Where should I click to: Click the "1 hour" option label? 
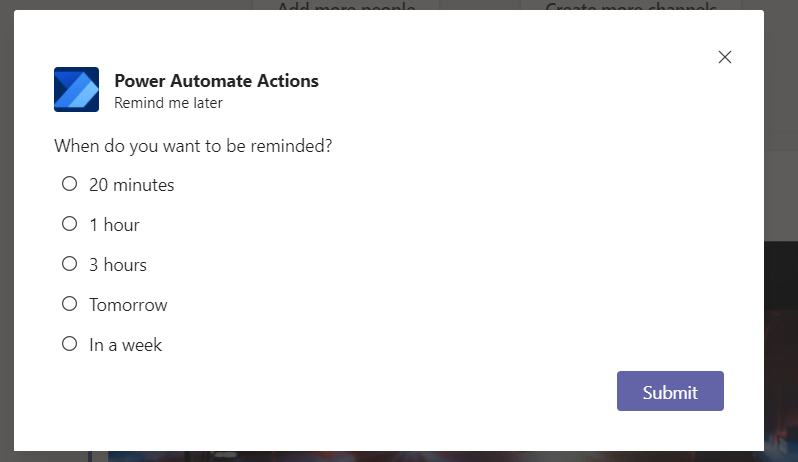114,225
